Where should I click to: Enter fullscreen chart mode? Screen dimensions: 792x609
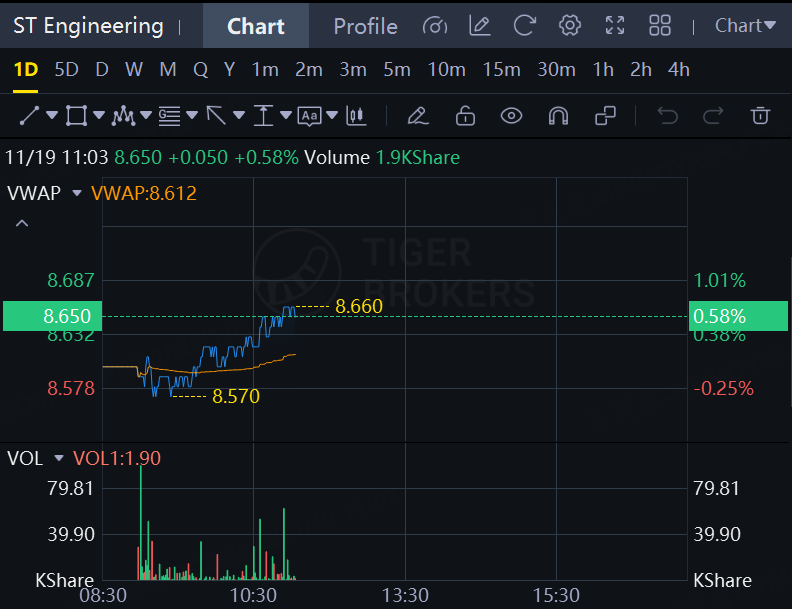[615, 25]
